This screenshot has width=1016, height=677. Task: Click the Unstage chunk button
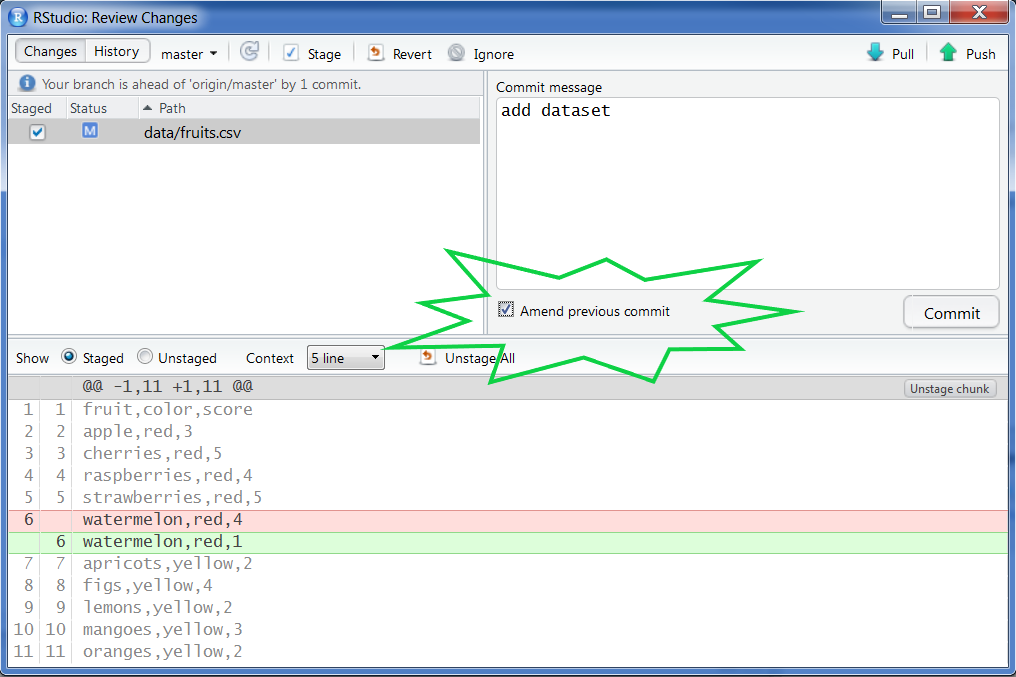click(949, 389)
